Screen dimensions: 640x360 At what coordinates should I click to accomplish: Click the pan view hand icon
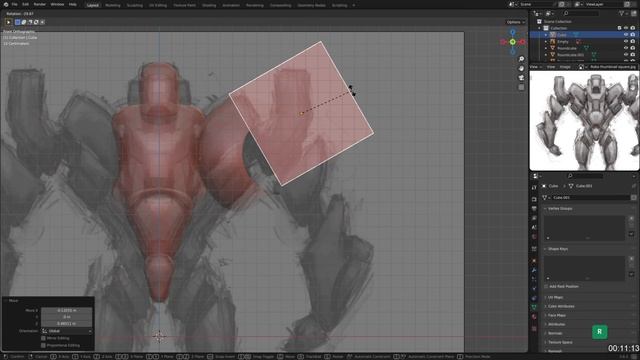tap(521, 69)
